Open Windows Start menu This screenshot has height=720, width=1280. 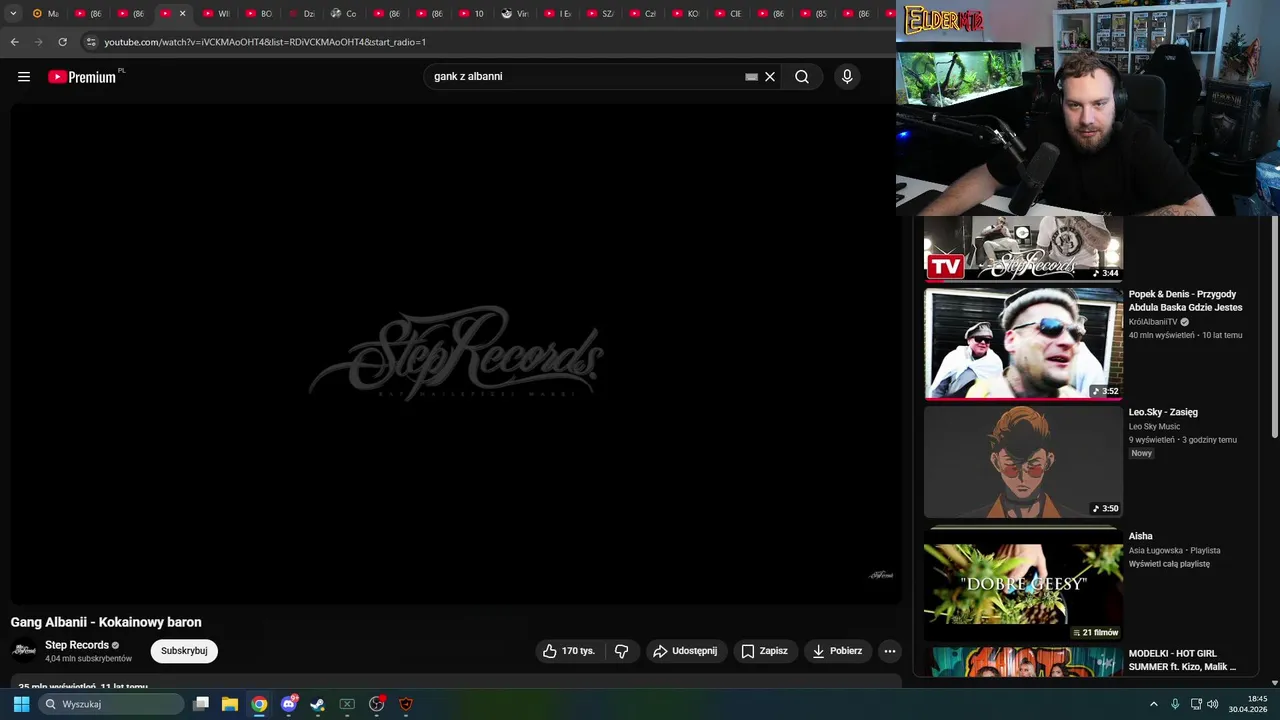[21, 704]
